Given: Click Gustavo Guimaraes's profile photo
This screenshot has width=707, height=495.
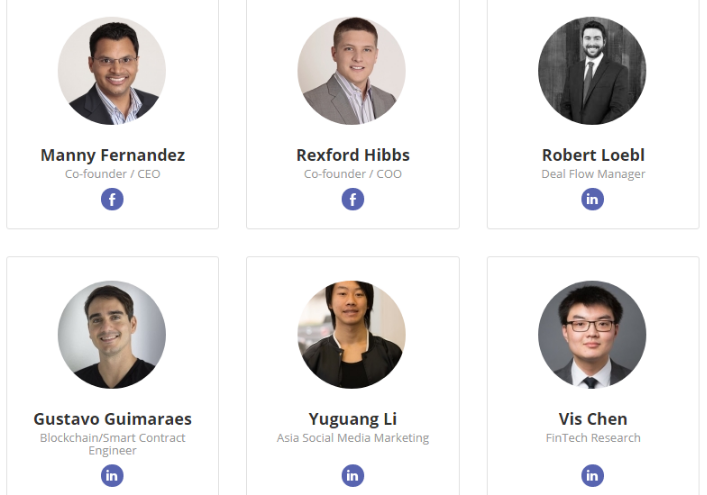Looking at the screenshot, I should tap(112, 335).
